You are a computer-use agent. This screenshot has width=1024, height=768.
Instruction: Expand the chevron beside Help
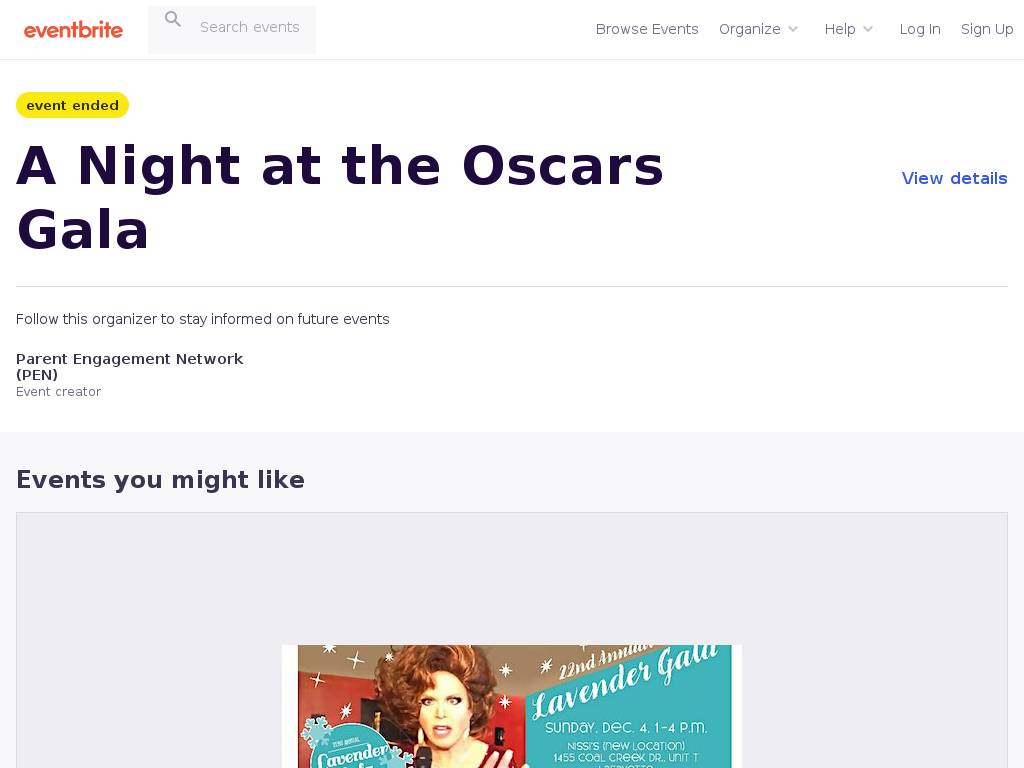click(x=868, y=29)
